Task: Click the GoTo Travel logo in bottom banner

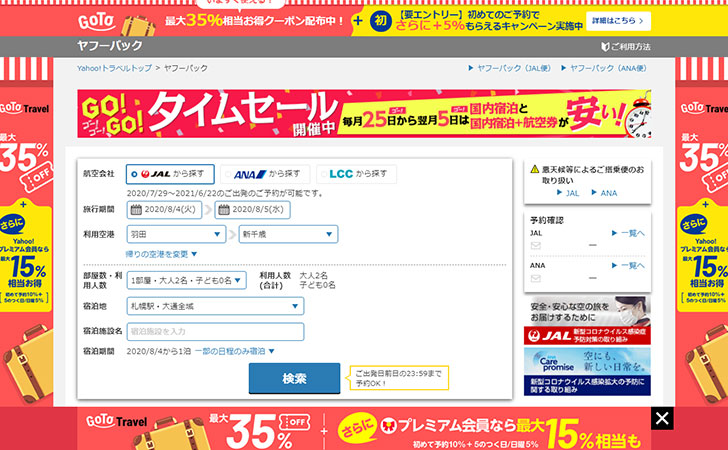Action: [x=117, y=422]
